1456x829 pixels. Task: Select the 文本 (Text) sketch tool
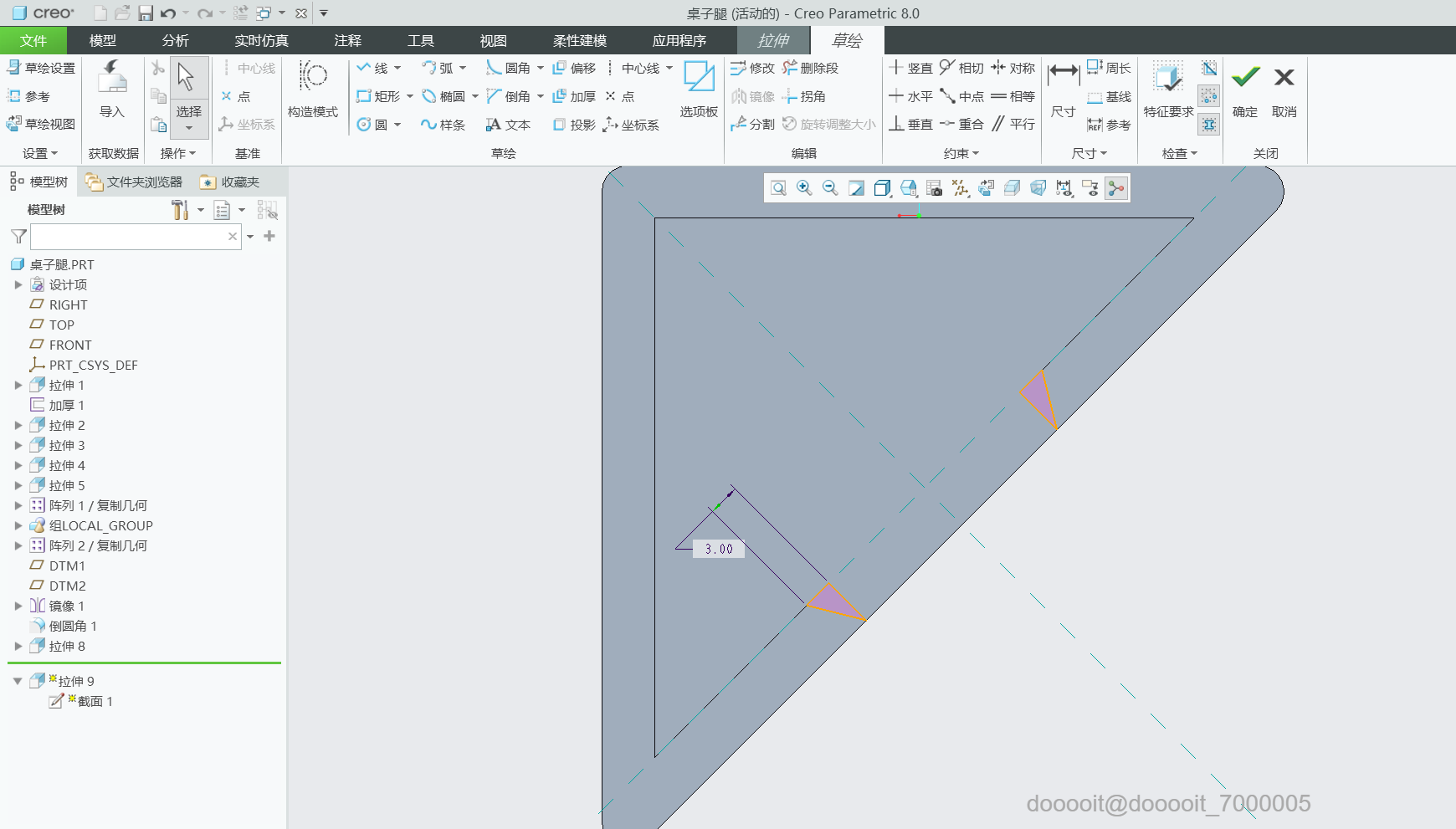(509, 125)
